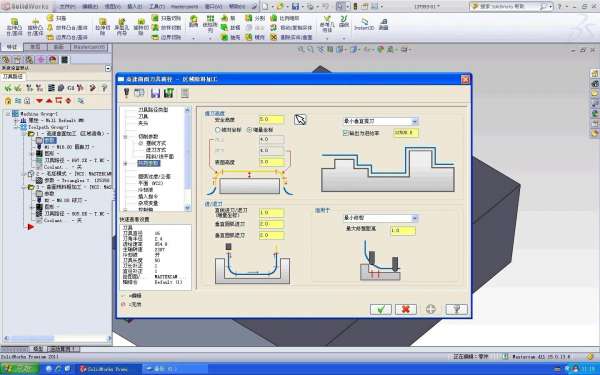Open the minimum vertical retract dropdown
600x375 pixels.
click(380, 121)
